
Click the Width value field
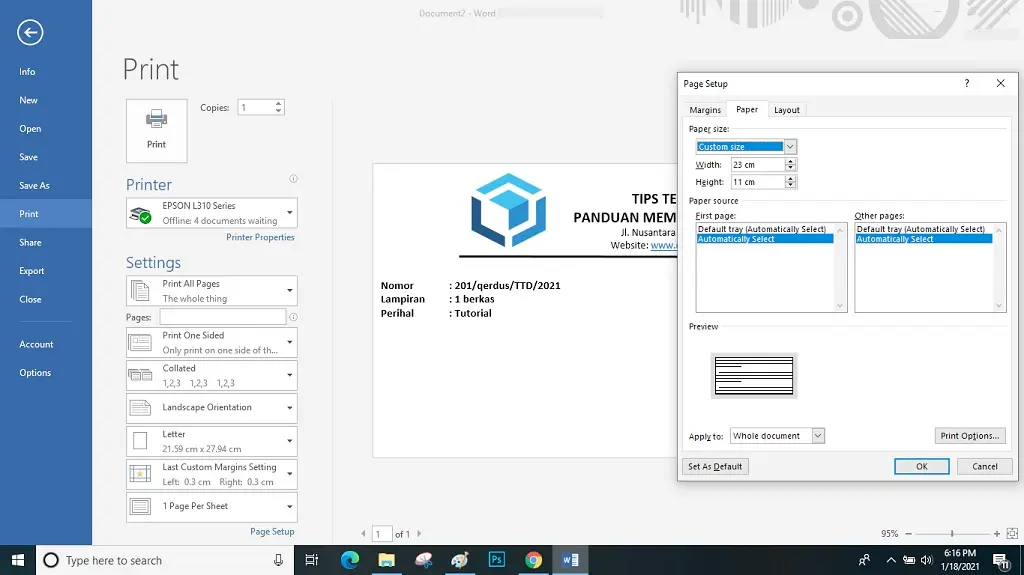[758, 165]
